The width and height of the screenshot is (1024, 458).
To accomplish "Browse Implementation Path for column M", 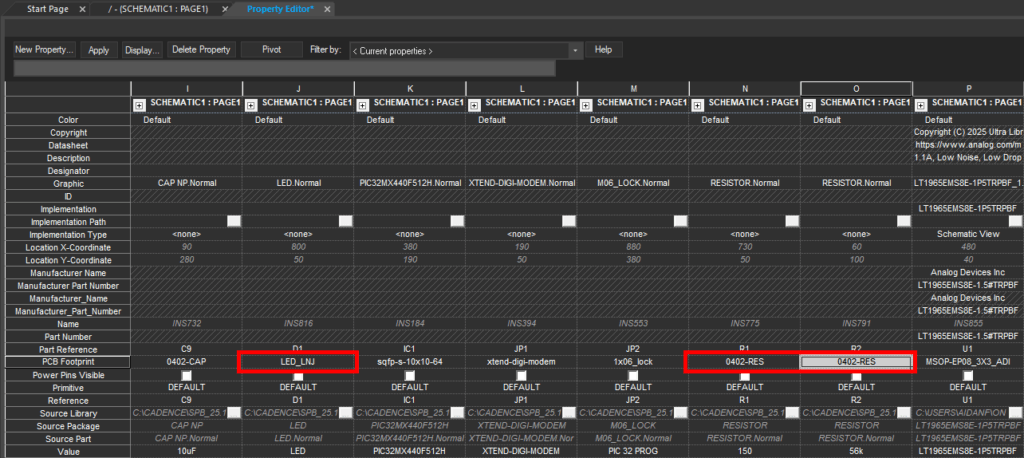I will (x=680, y=221).
